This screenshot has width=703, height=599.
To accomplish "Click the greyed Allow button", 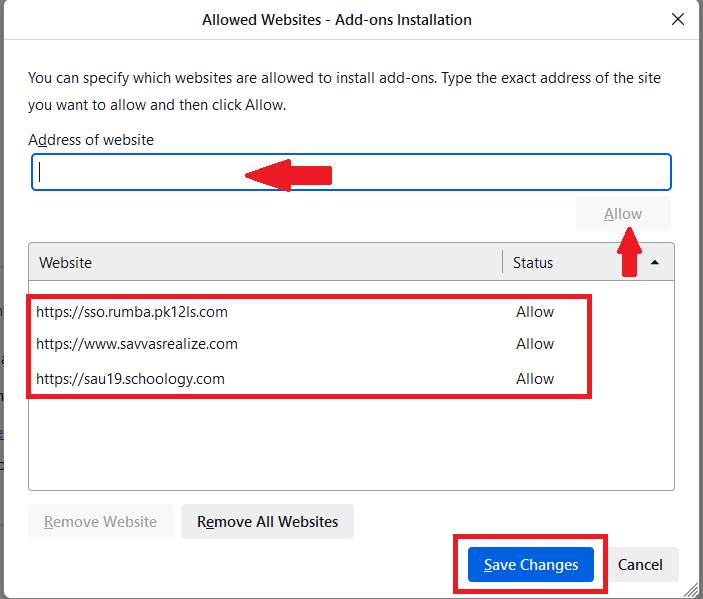I will coord(623,214).
